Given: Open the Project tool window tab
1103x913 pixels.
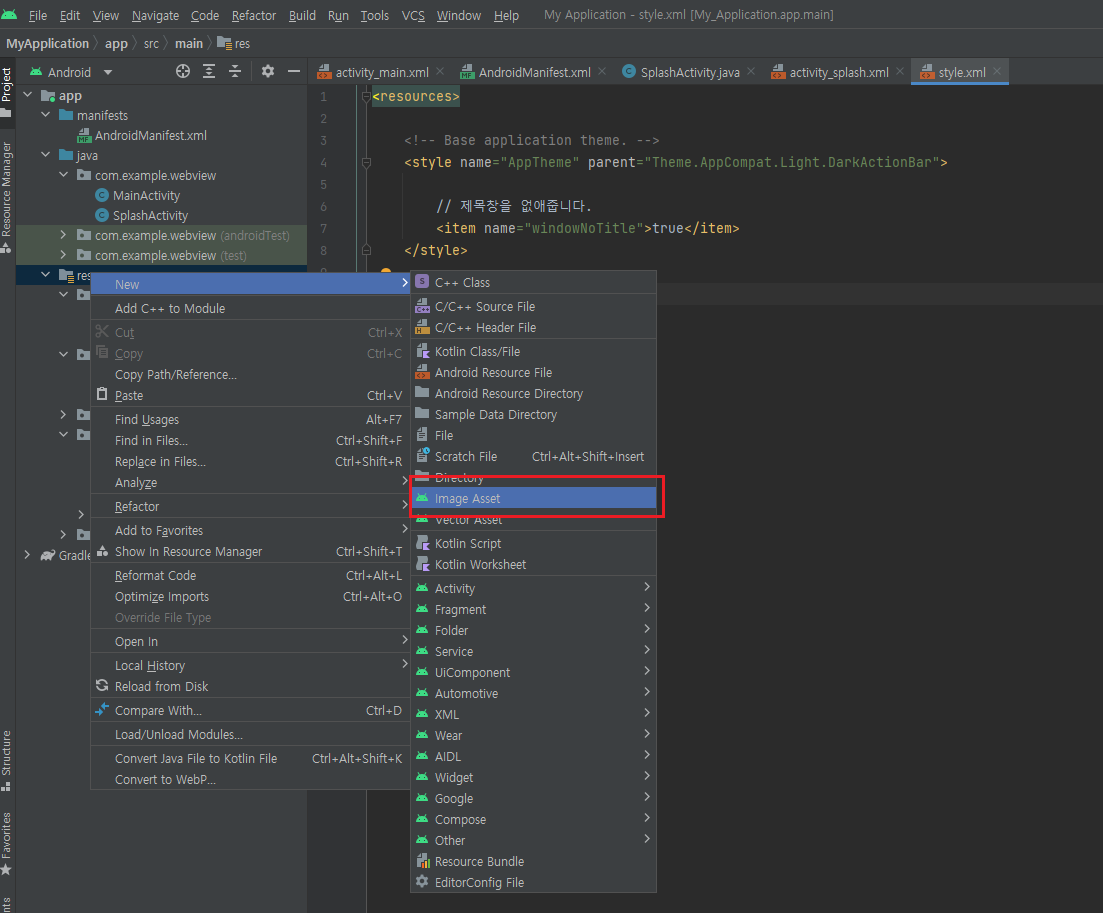Looking at the screenshot, I should pyautogui.click(x=7, y=91).
